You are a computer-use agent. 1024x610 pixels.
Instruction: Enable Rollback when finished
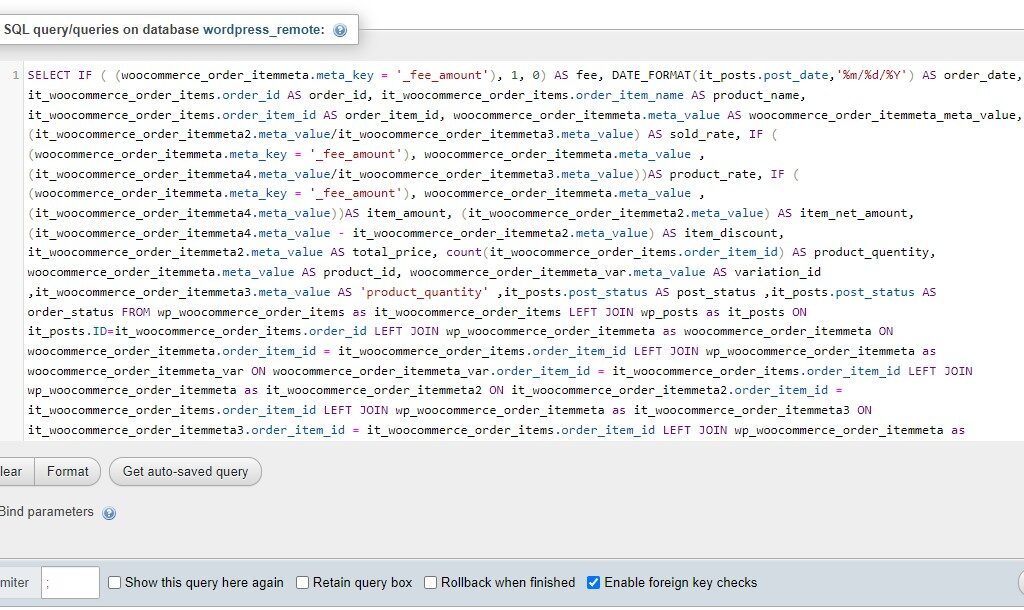click(430, 582)
